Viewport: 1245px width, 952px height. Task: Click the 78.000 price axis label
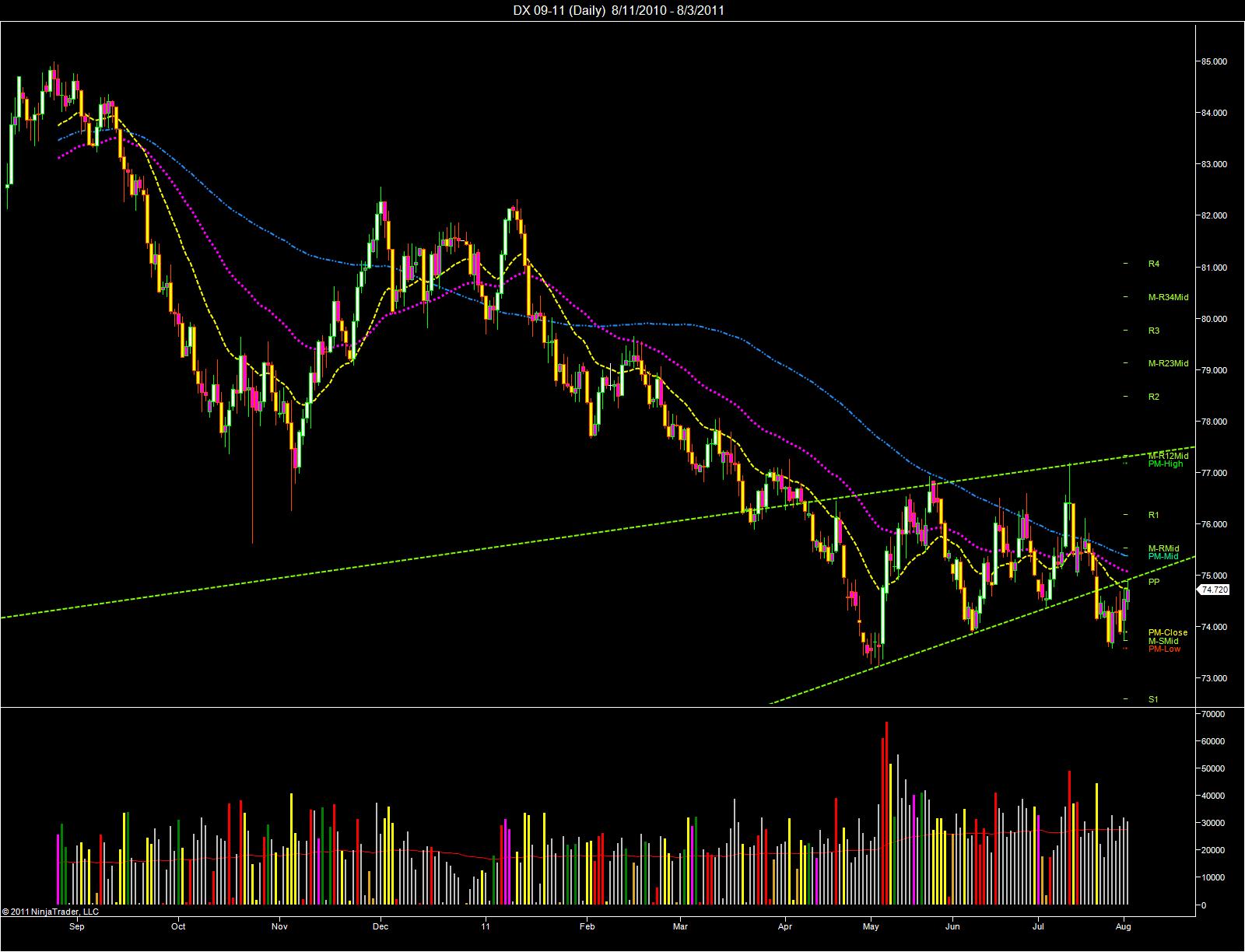click(x=1215, y=422)
